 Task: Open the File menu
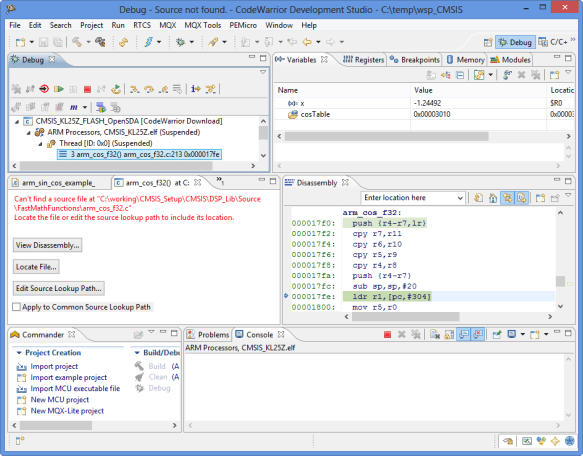tap(15, 25)
